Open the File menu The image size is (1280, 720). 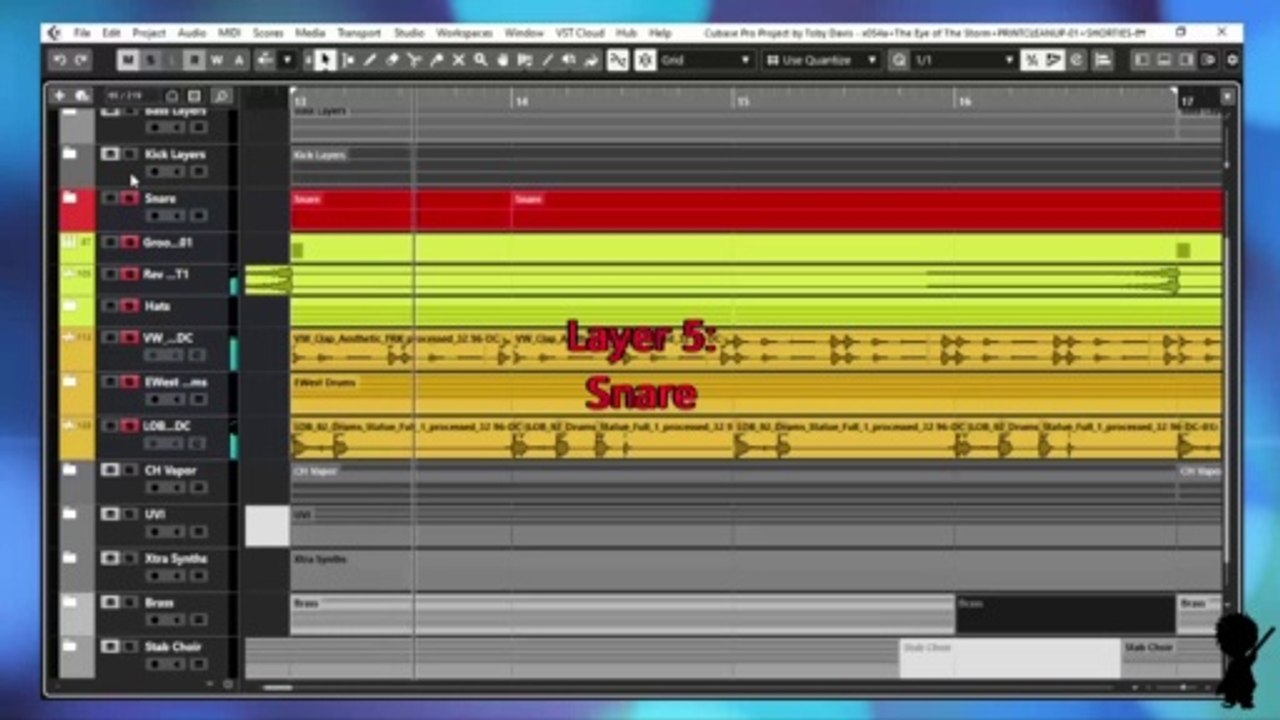(82, 33)
